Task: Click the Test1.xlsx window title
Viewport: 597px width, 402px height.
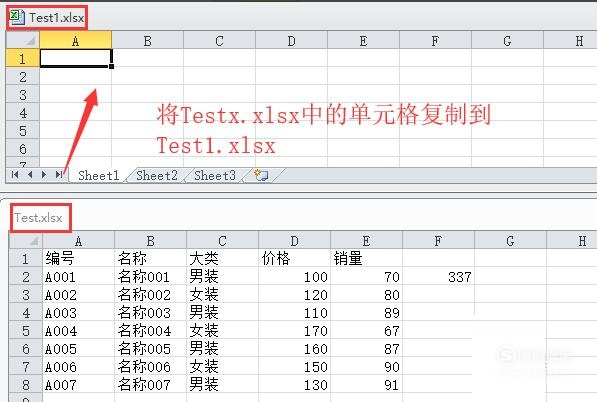Action: (x=57, y=18)
